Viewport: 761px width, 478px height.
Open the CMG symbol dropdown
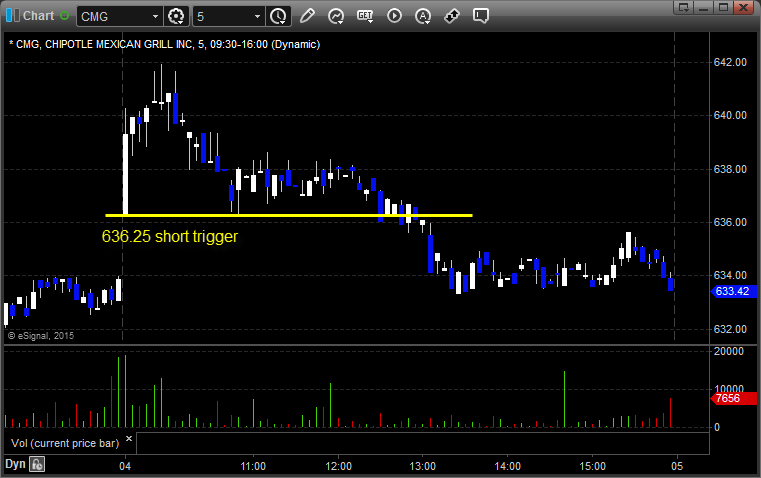(x=155, y=16)
